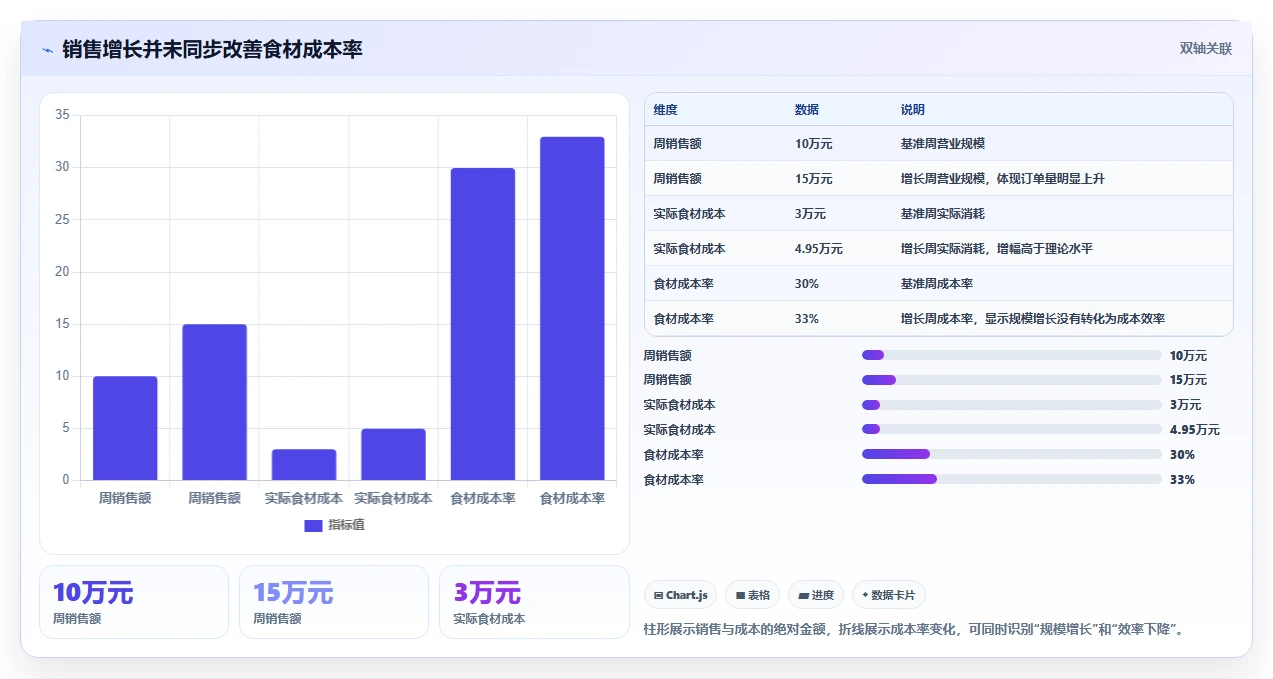Viewport: 1273px width, 679px height.
Task: Click the progress bar for 10万元
Action: click(1012, 355)
